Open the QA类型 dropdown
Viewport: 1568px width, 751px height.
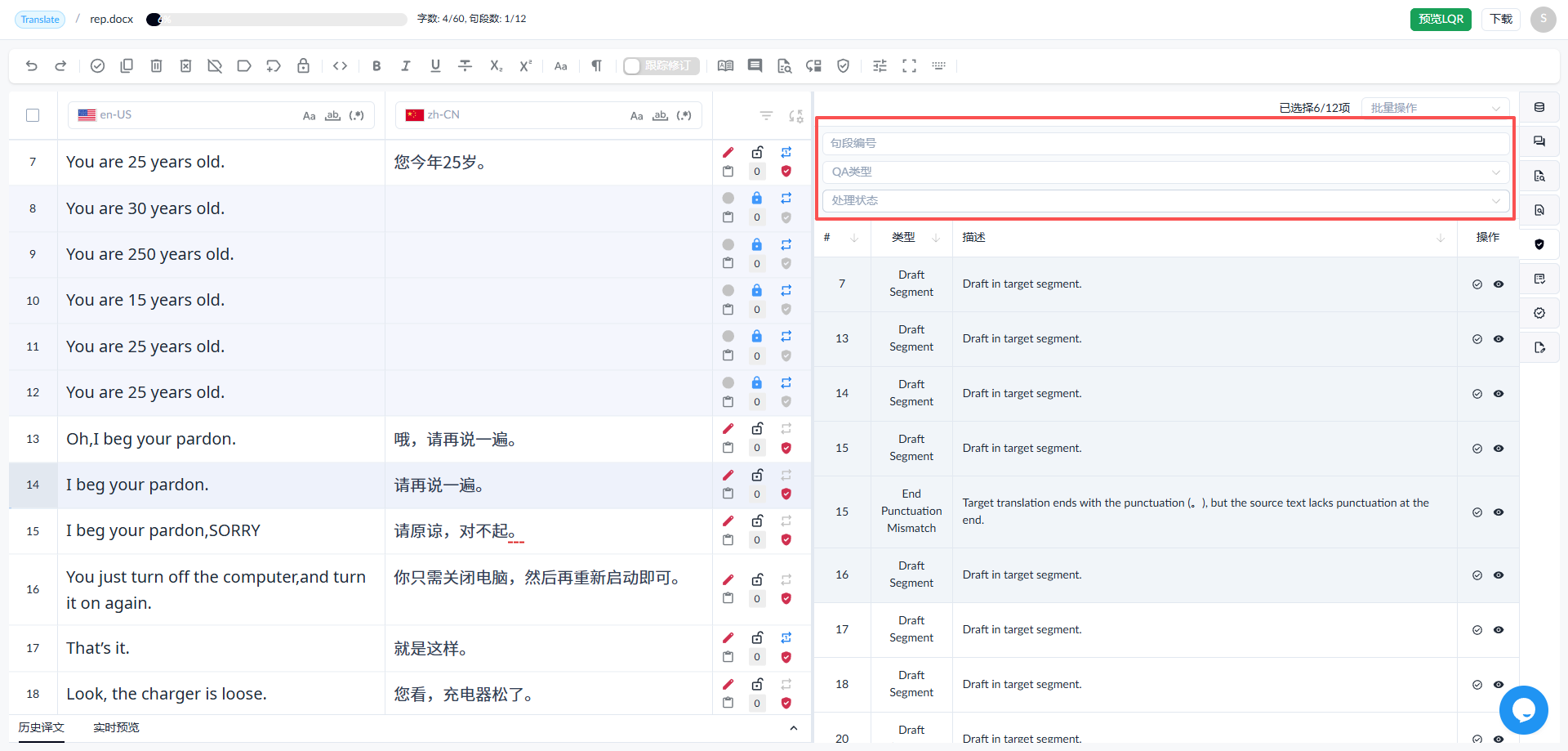pos(1165,172)
